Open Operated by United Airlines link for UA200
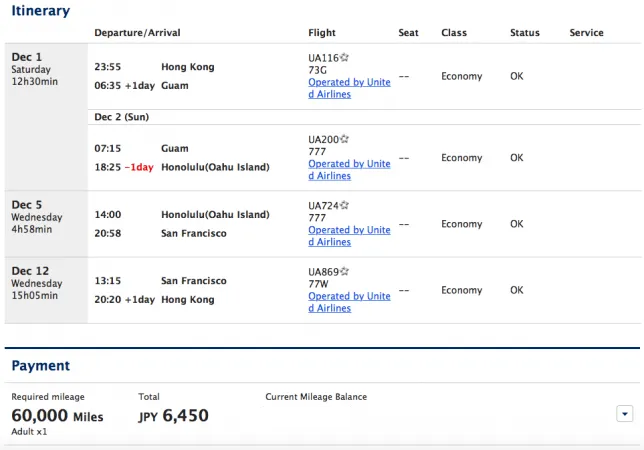Viewport: 644px width, 450px height. point(349,170)
